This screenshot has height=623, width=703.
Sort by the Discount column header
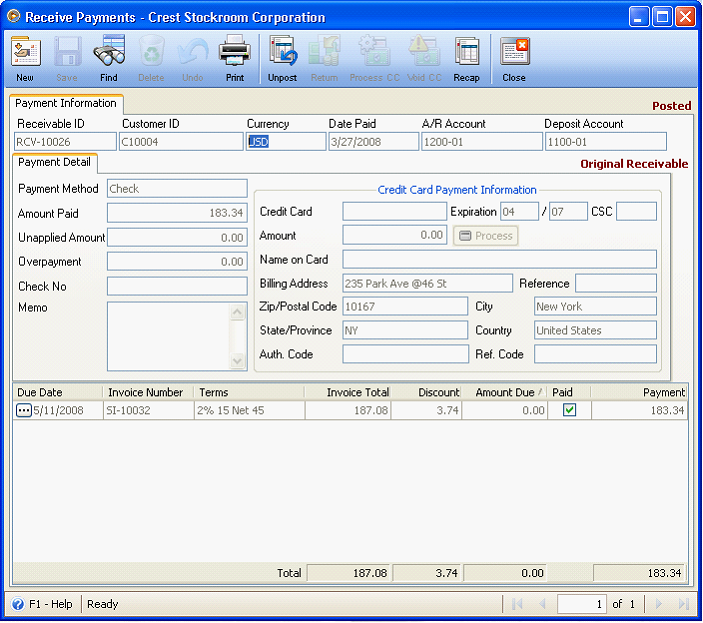(426, 392)
